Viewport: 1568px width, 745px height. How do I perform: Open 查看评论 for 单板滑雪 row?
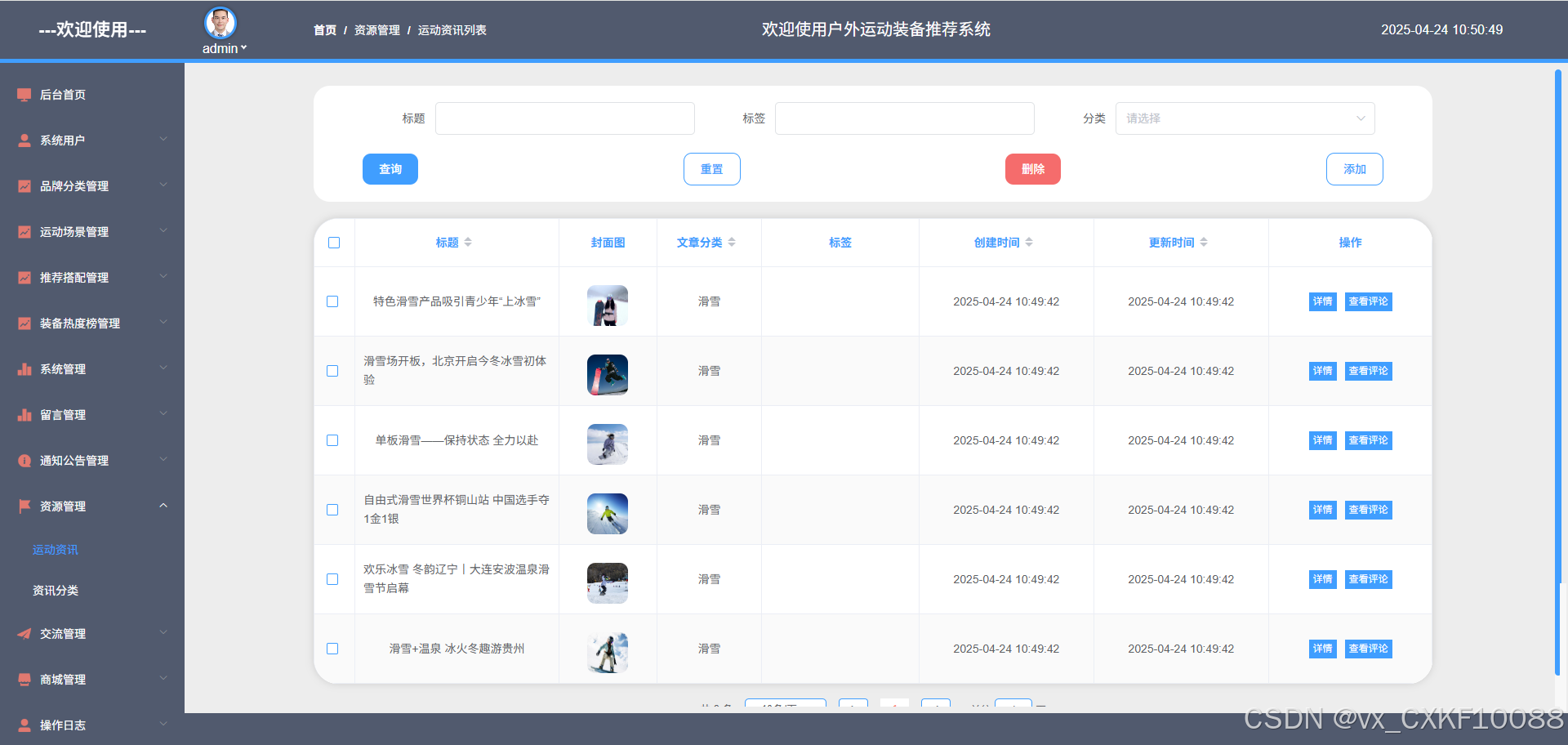1369,440
